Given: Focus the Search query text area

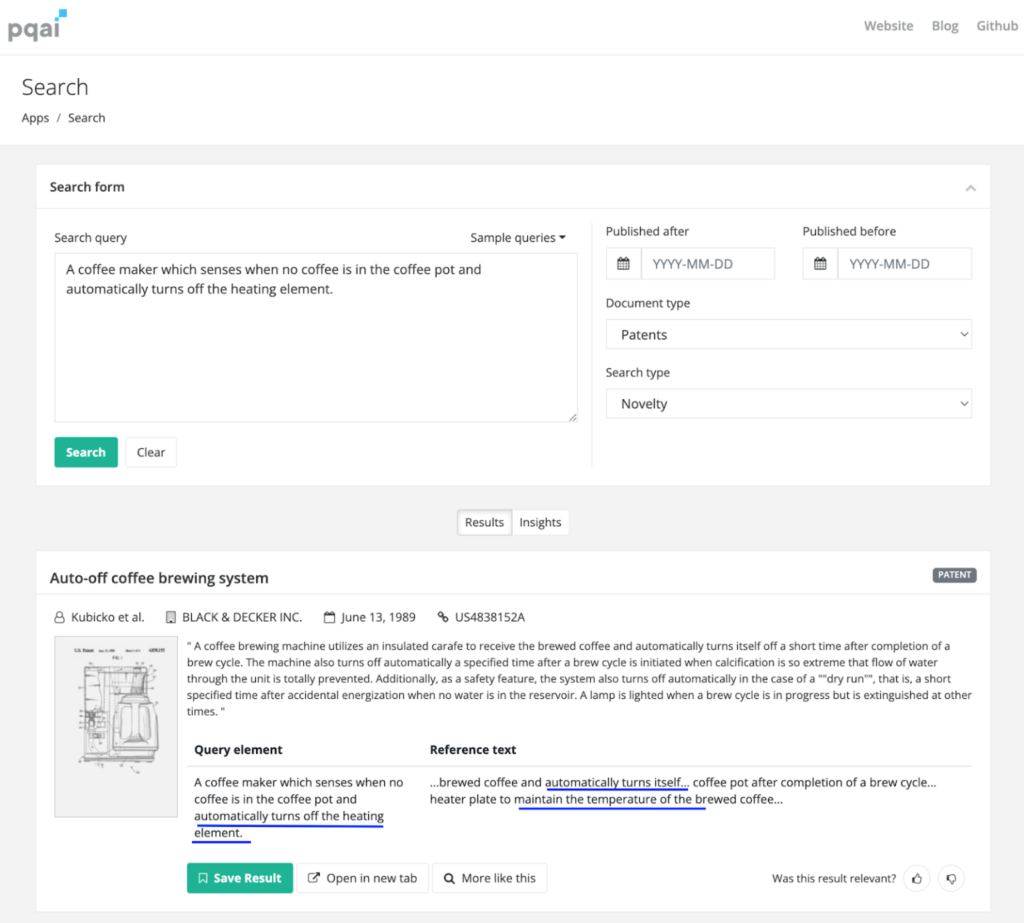Looking at the screenshot, I should pos(315,338).
